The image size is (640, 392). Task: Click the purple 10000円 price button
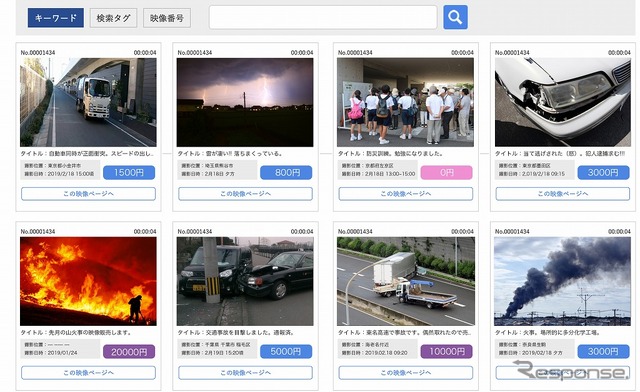[447, 352]
